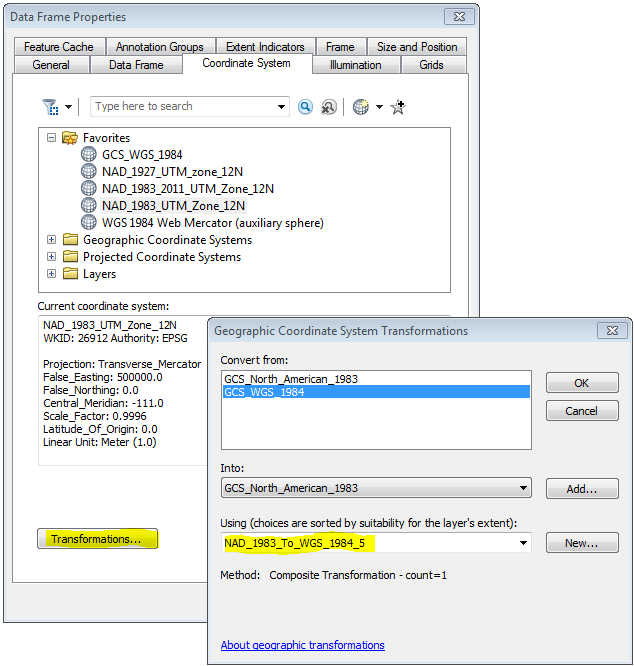This screenshot has width=634, height=666.
Task: Select GCS_WGS_1984 in Favorites
Action: pyautogui.click(x=142, y=155)
